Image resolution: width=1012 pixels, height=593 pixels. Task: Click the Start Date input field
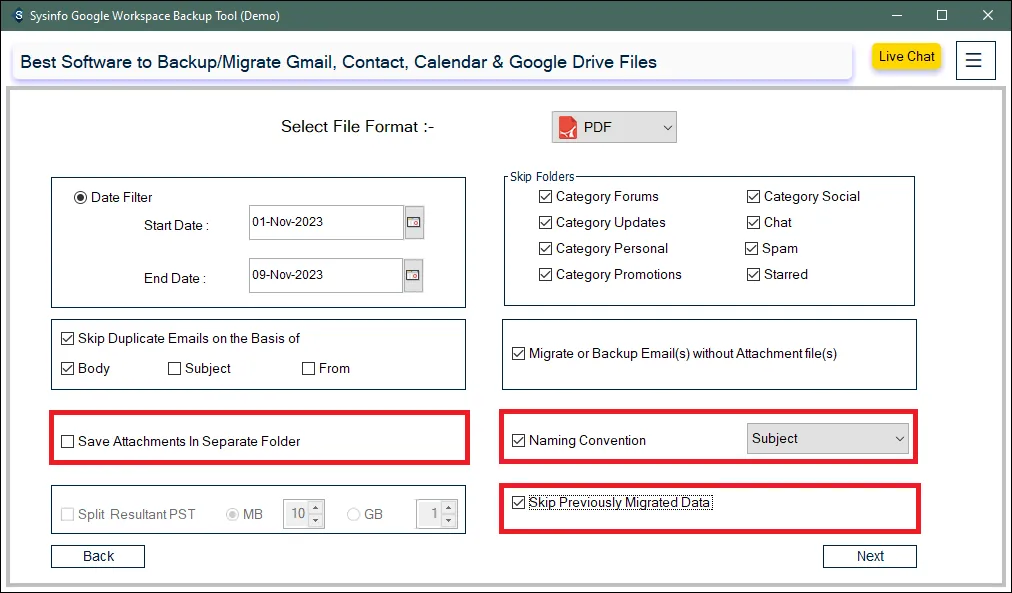click(325, 223)
